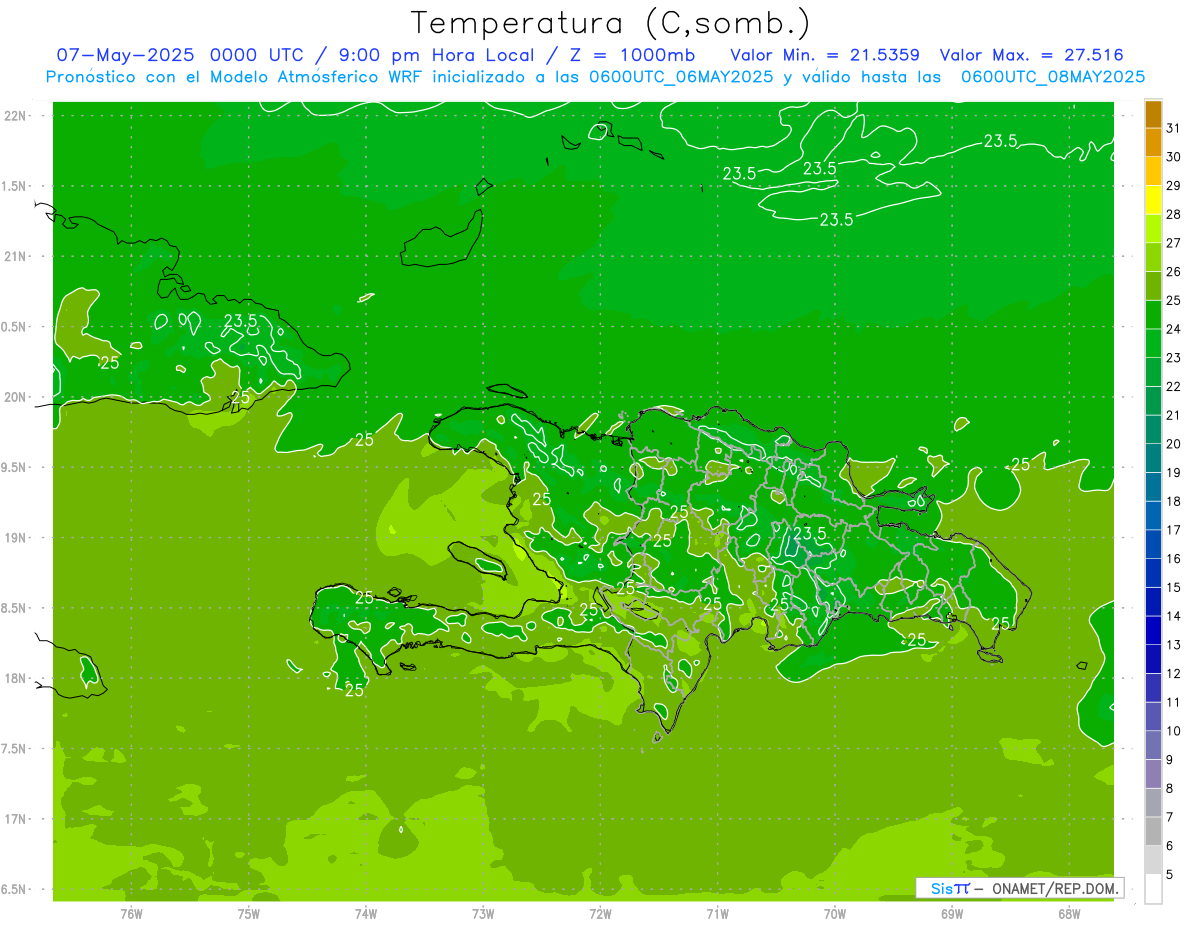Click the '20N' latitude axis label
The height and width of the screenshot is (927, 1200).
(x=15, y=397)
